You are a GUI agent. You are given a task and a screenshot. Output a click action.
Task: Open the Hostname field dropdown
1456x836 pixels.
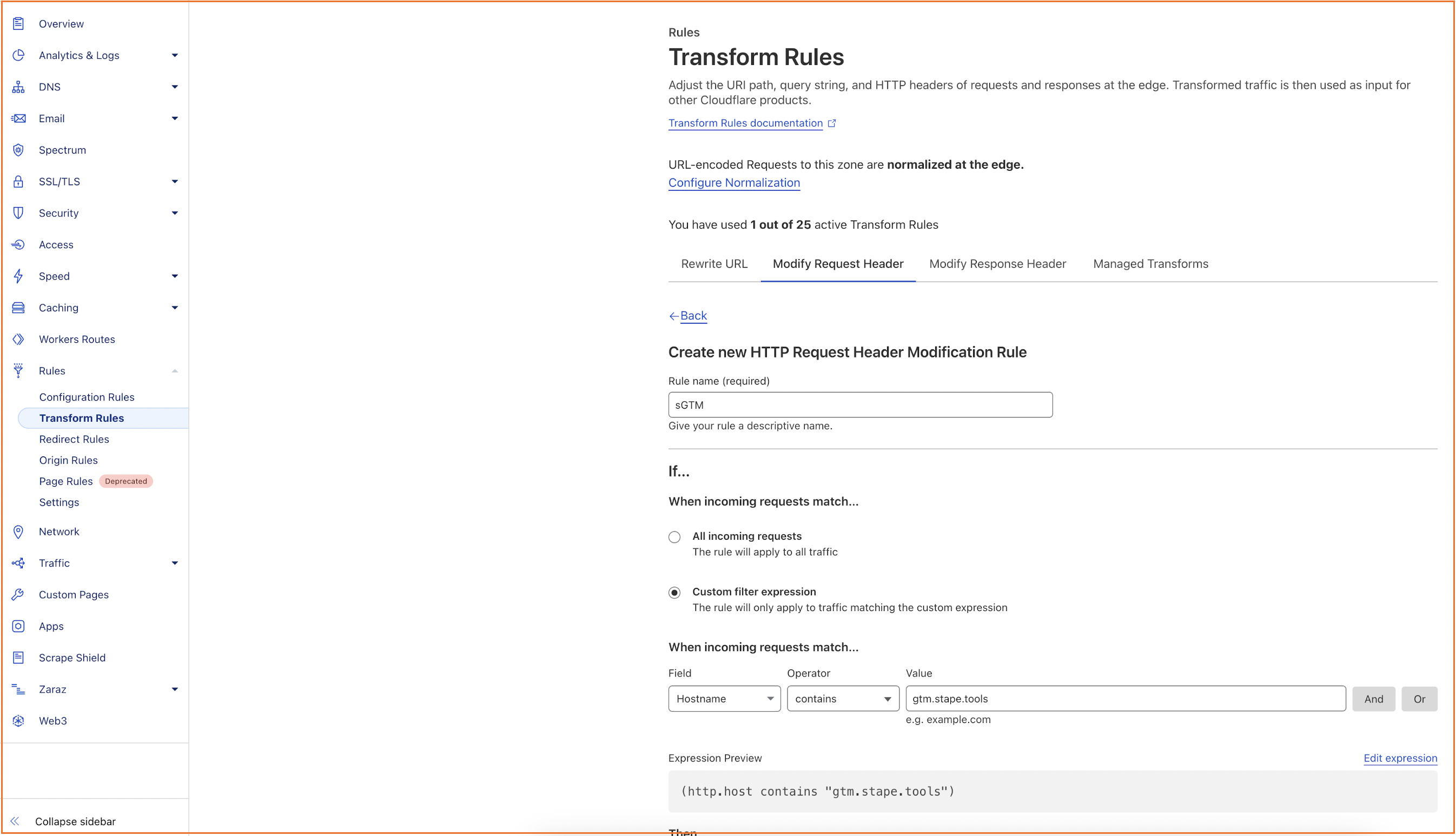(725, 699)
